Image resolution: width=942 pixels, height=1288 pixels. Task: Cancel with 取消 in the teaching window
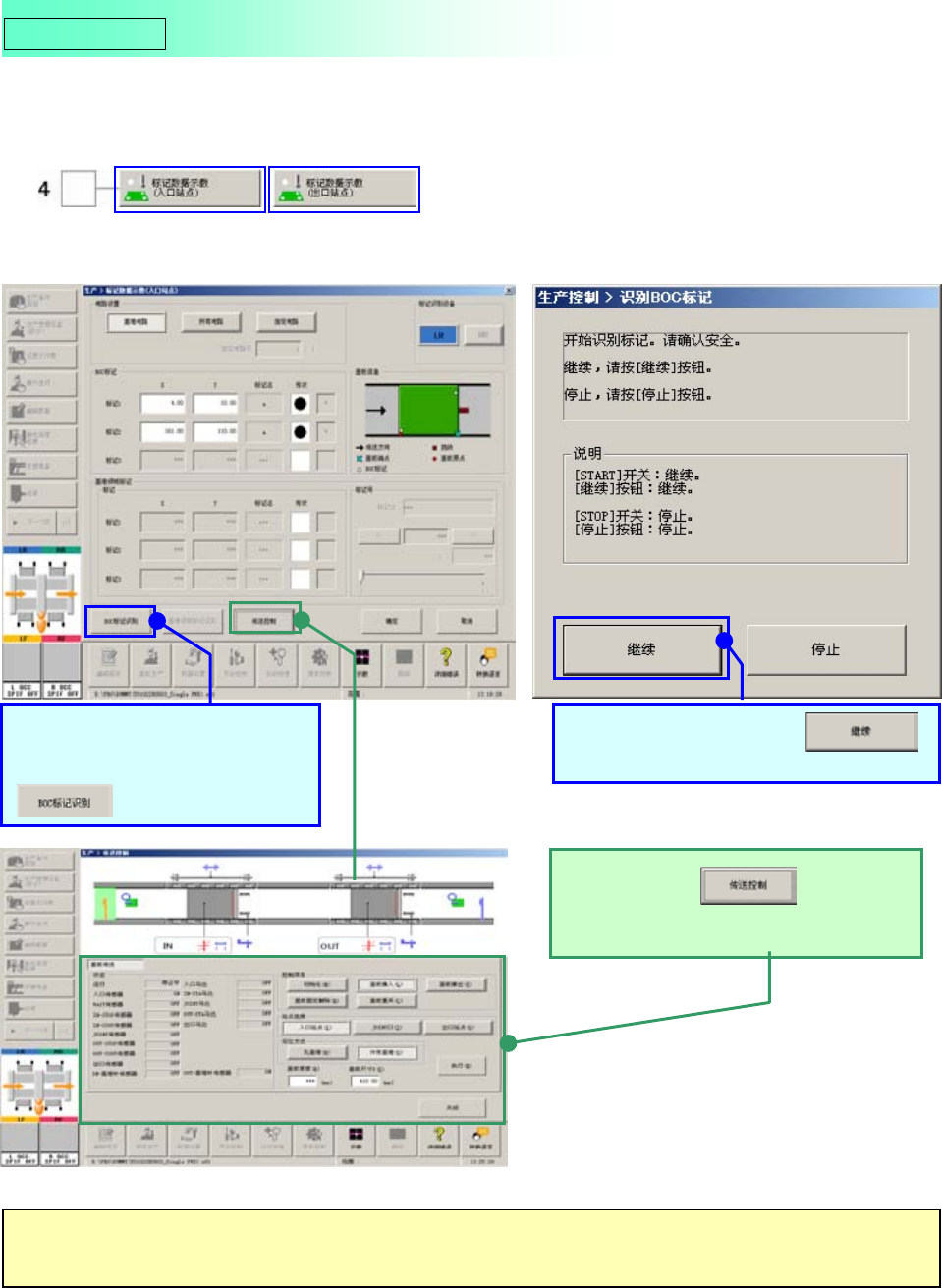[467, 620]
